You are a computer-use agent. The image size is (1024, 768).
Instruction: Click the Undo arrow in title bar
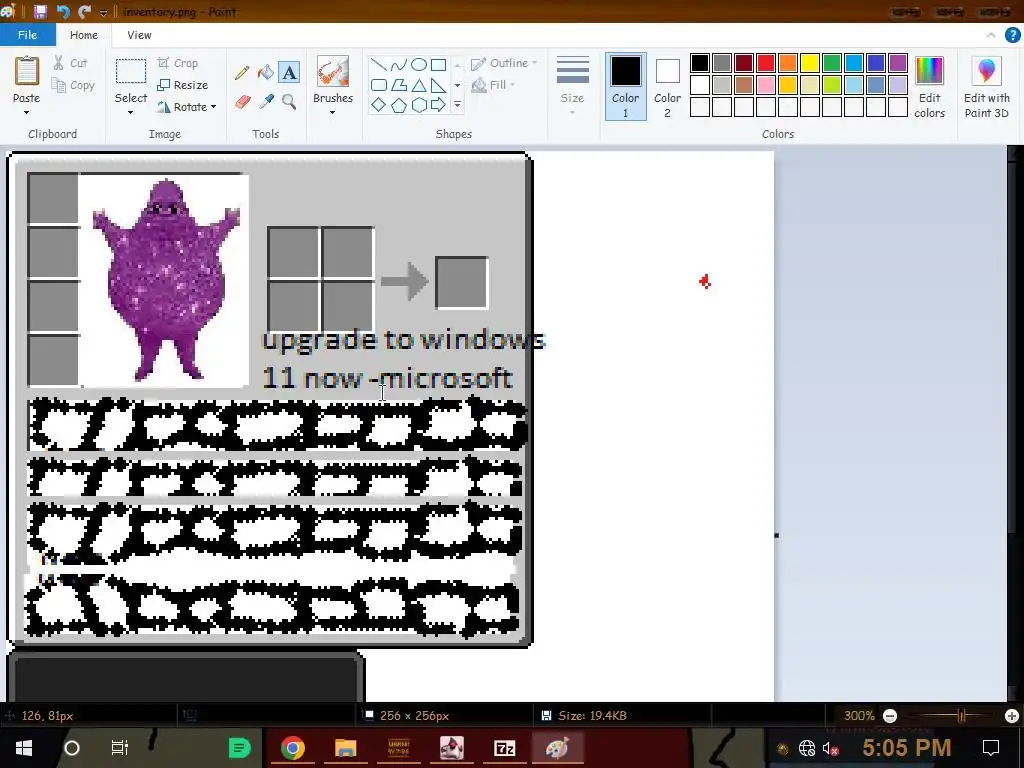point(63,11)
